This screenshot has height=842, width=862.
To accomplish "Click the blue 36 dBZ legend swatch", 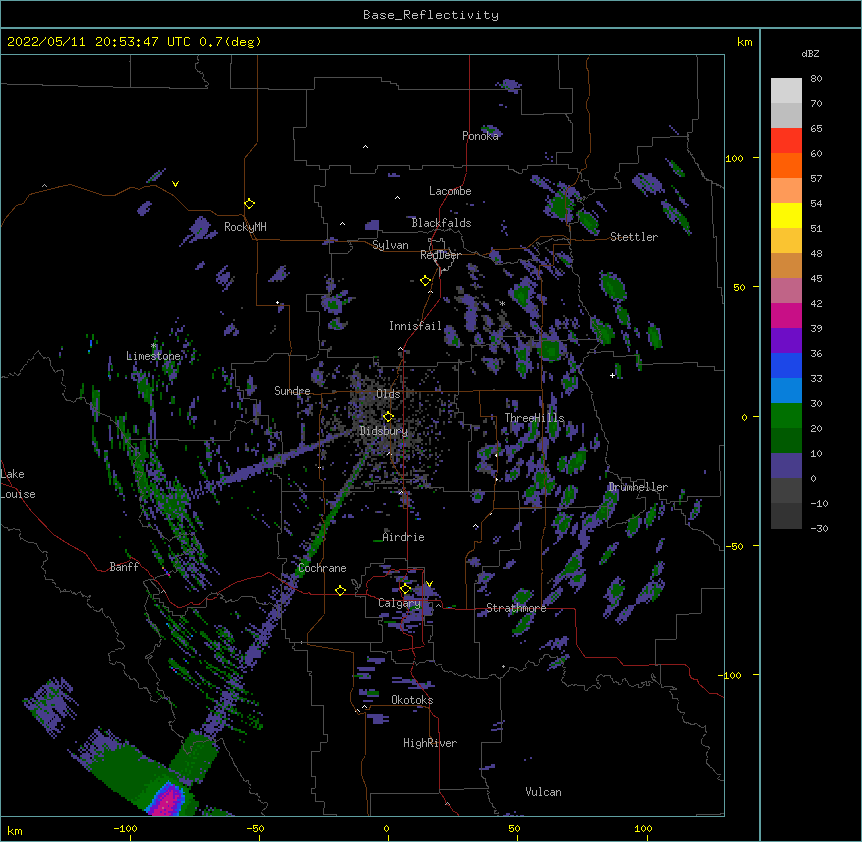I will coord(786,365).
